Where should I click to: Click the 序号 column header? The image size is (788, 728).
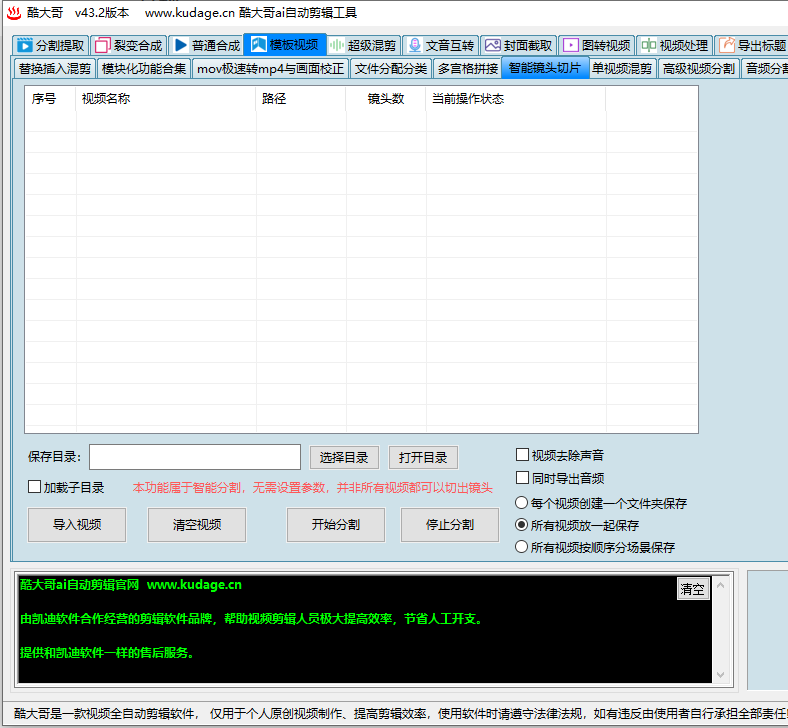point(50,98)
